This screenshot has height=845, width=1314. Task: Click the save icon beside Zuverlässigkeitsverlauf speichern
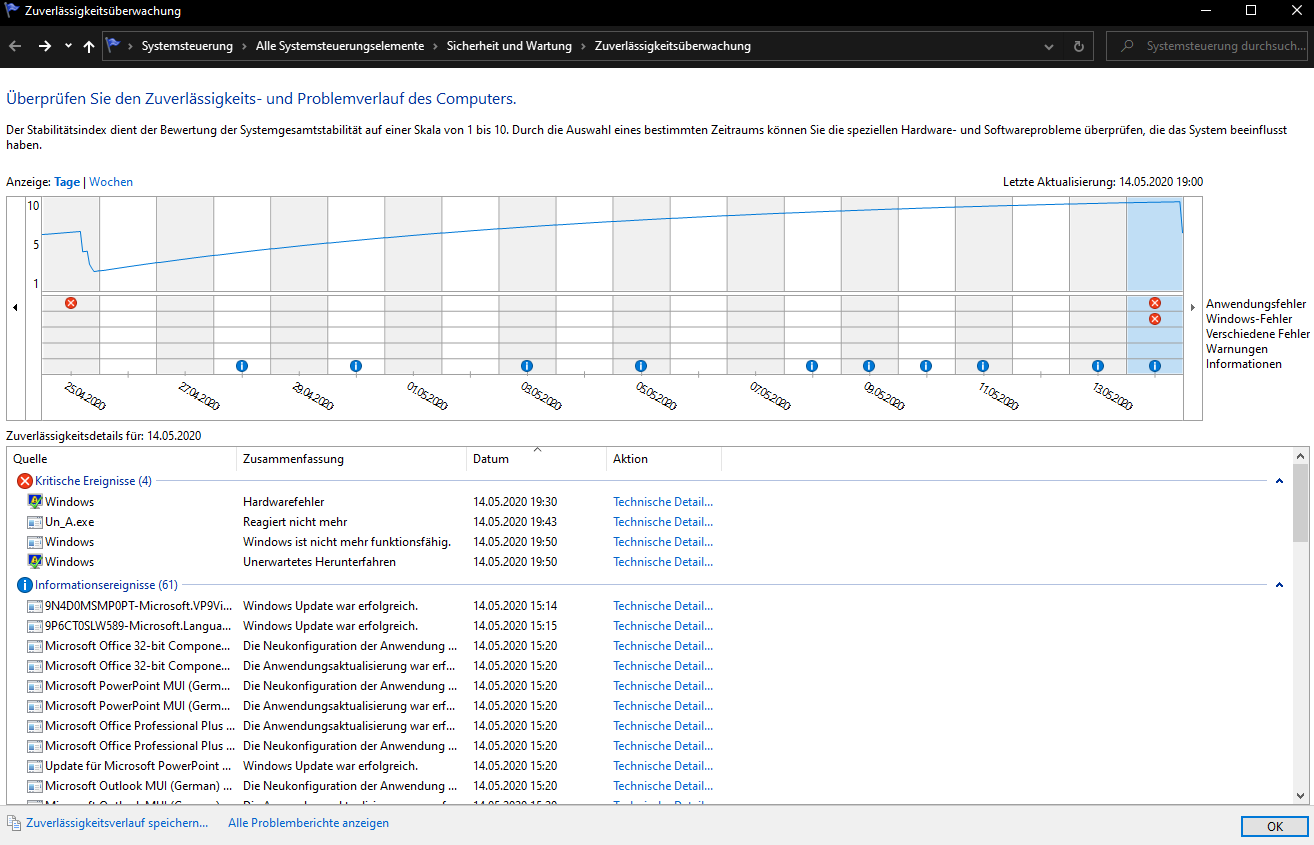[x=14, y=823]
